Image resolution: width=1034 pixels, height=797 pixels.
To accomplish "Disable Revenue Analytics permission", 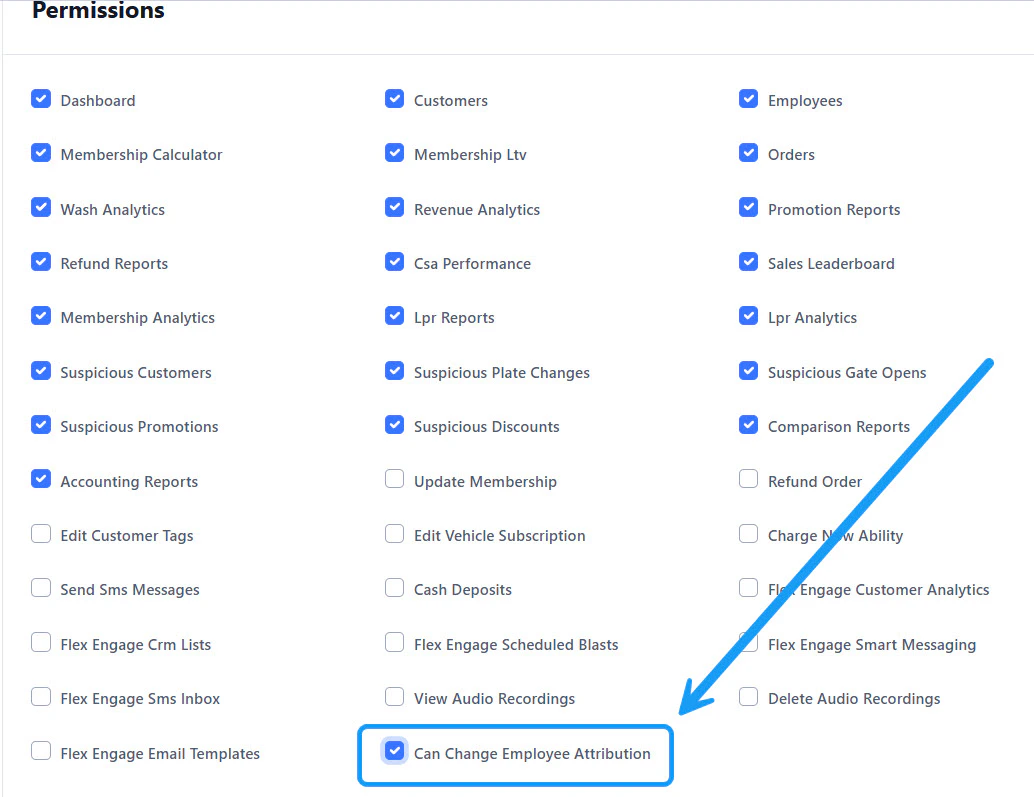I will click(x=394, y=208).
